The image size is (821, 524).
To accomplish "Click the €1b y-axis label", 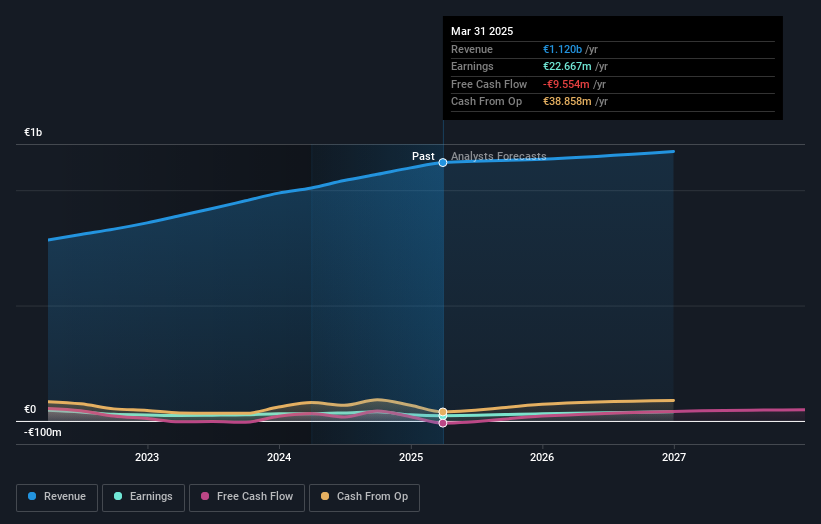I will click(33, 132).
